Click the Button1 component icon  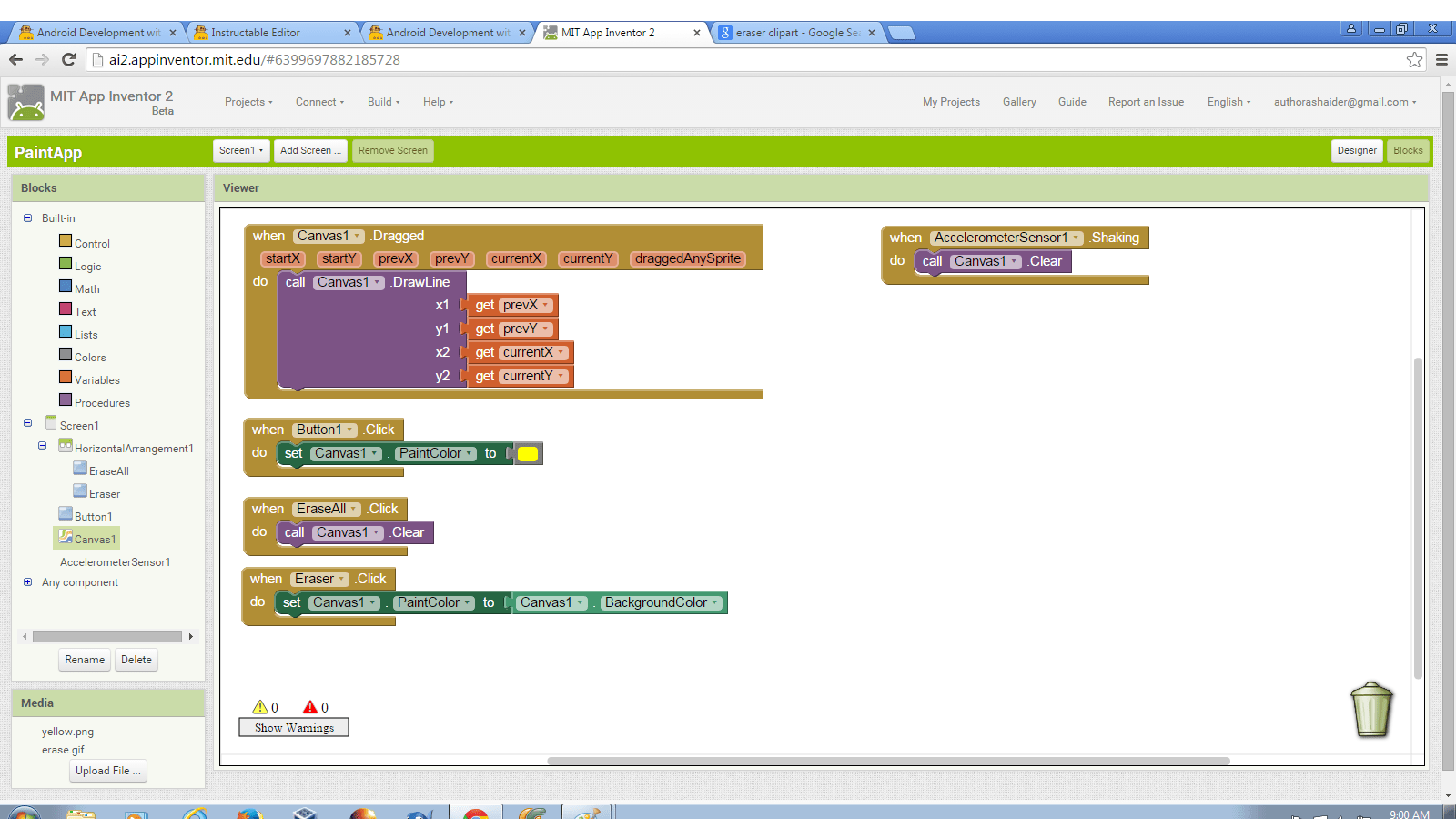tap(66, 514)
